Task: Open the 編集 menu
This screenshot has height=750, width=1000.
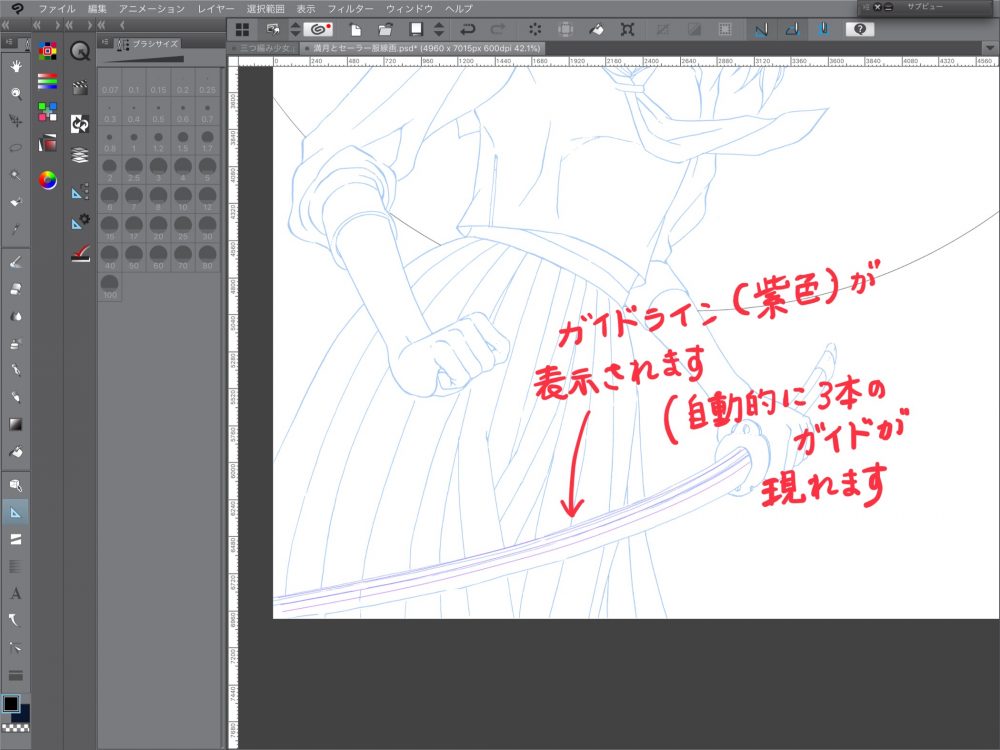Action: pyautogui.click(x=97, y=9)
